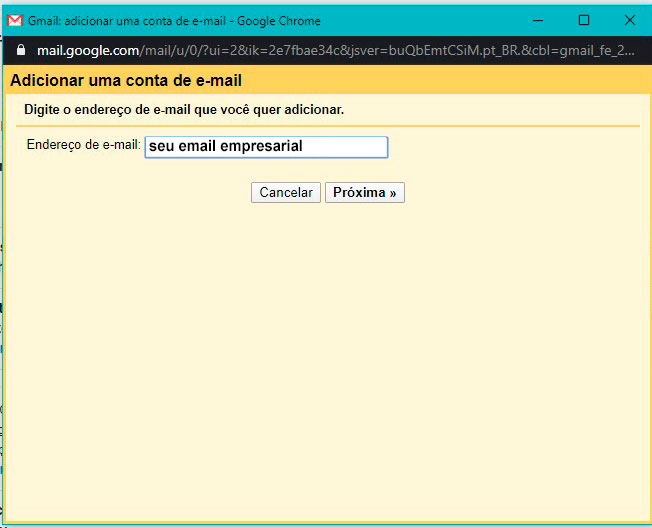Maximize the Gmail popup window
The width and height of the screenshot is (652, 528).
(584, 21)
